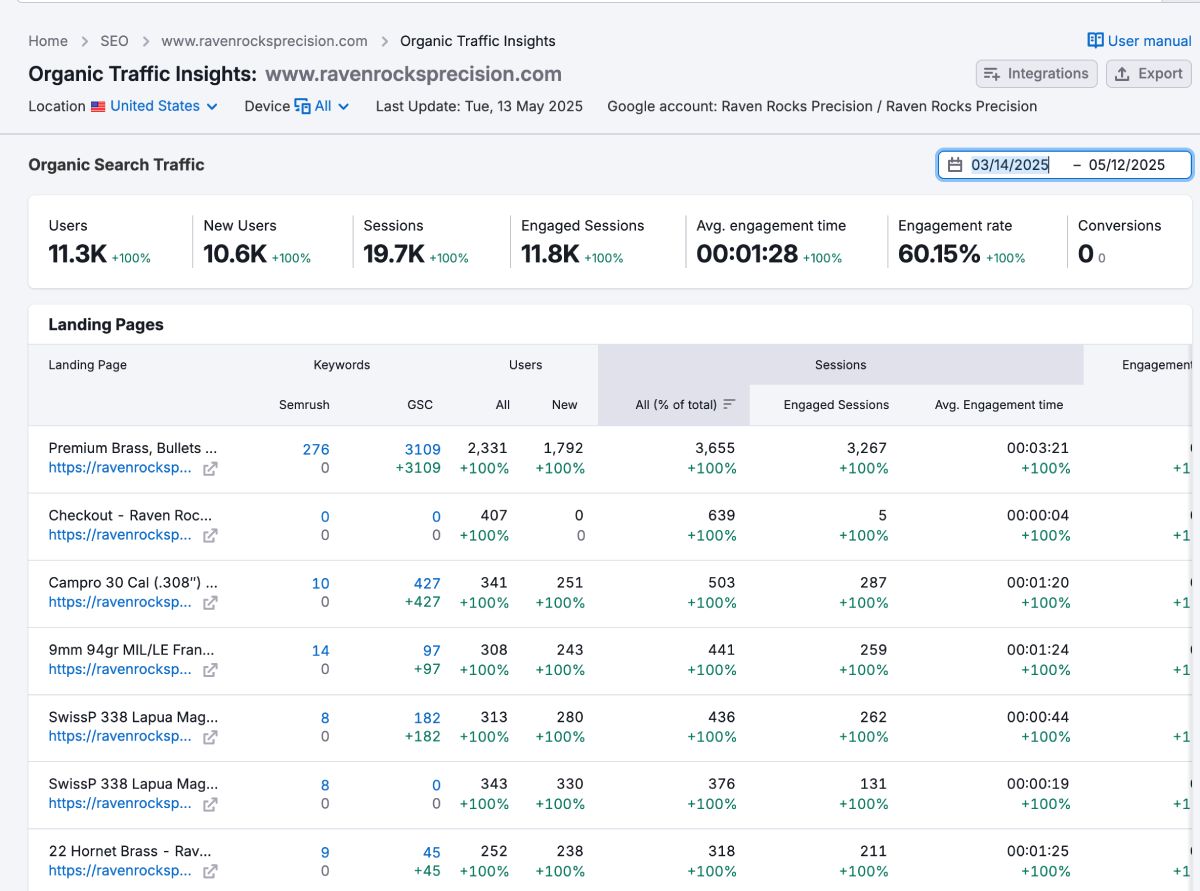This screenshot has height=891, width=1200.
Task: Open external link icon for 9mm 94gr MIL/LE row
Action: click(x=210, y=669)
